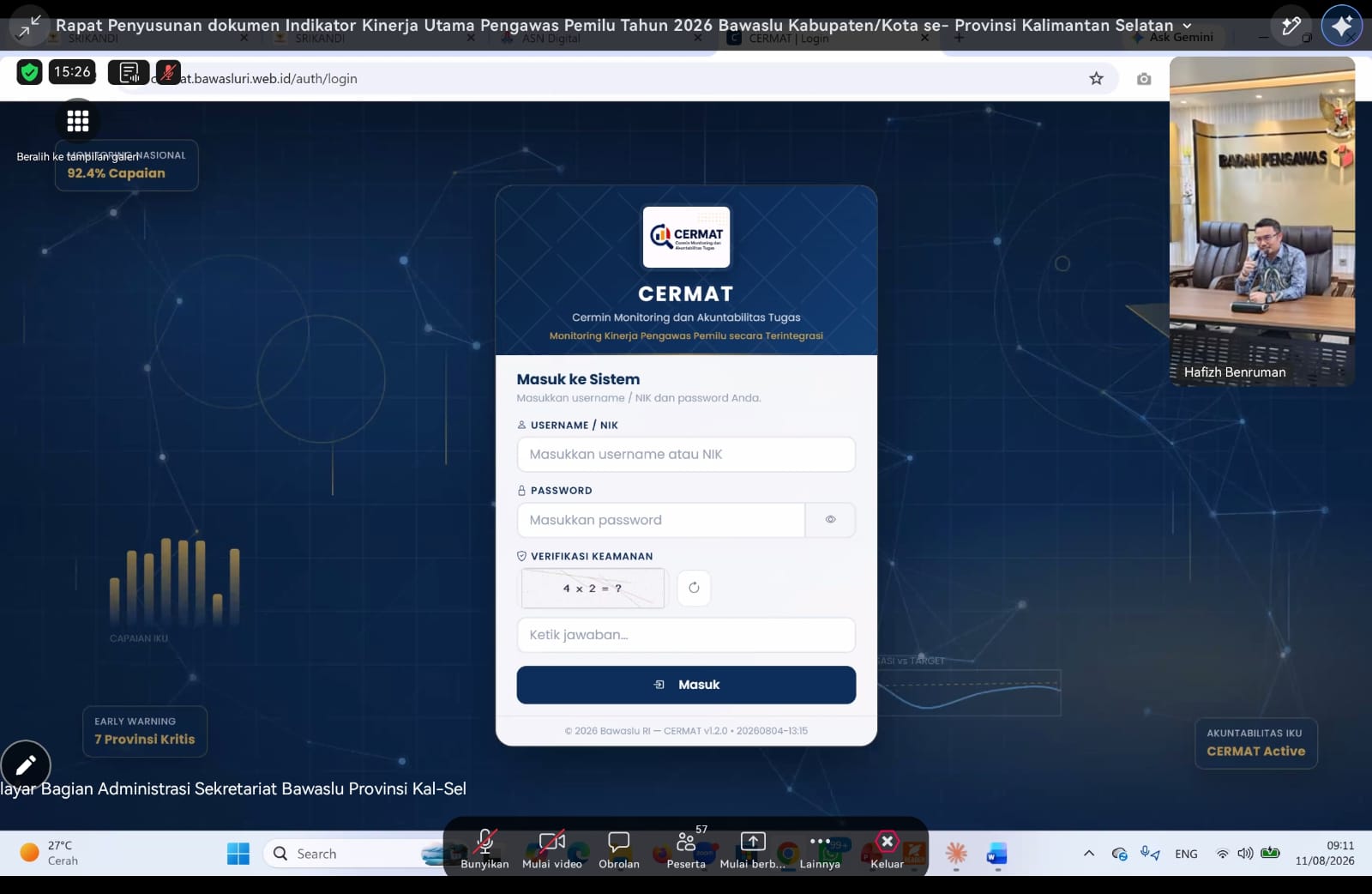Open the pencil annotation tool at bottom left
Image resolution: width=1372 pixels, height=894 pixels.
point(26,764)
